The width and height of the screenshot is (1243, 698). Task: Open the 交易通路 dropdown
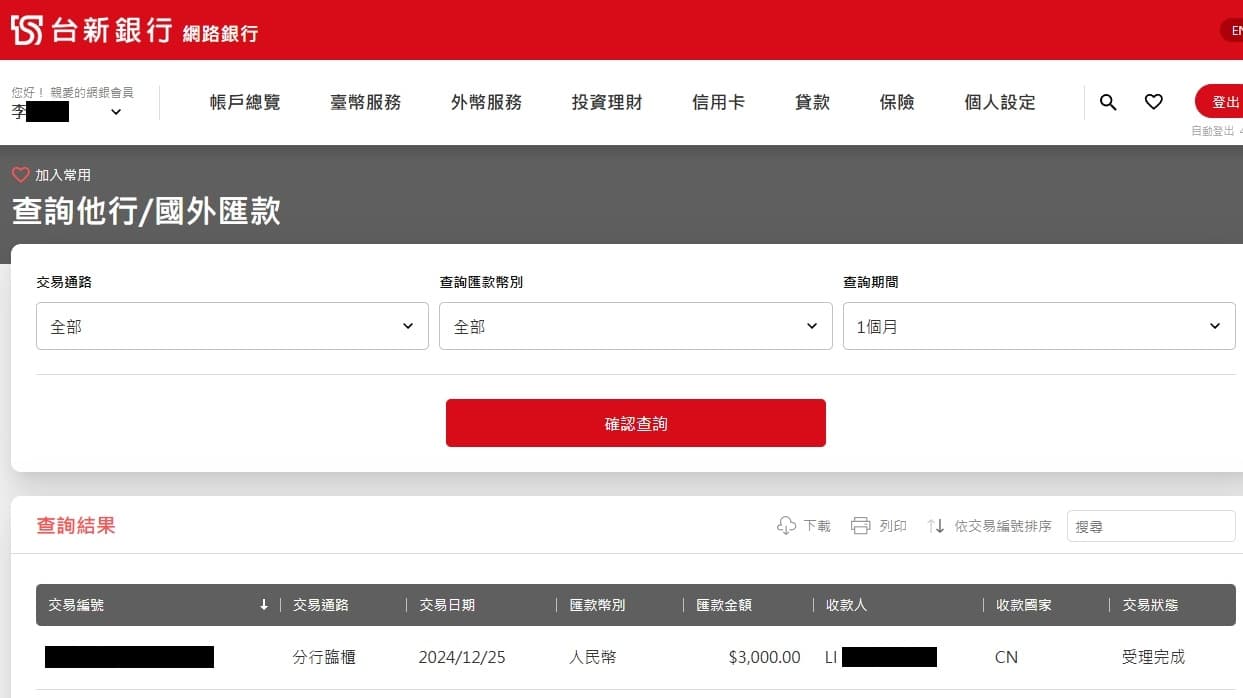pos(232,326)
